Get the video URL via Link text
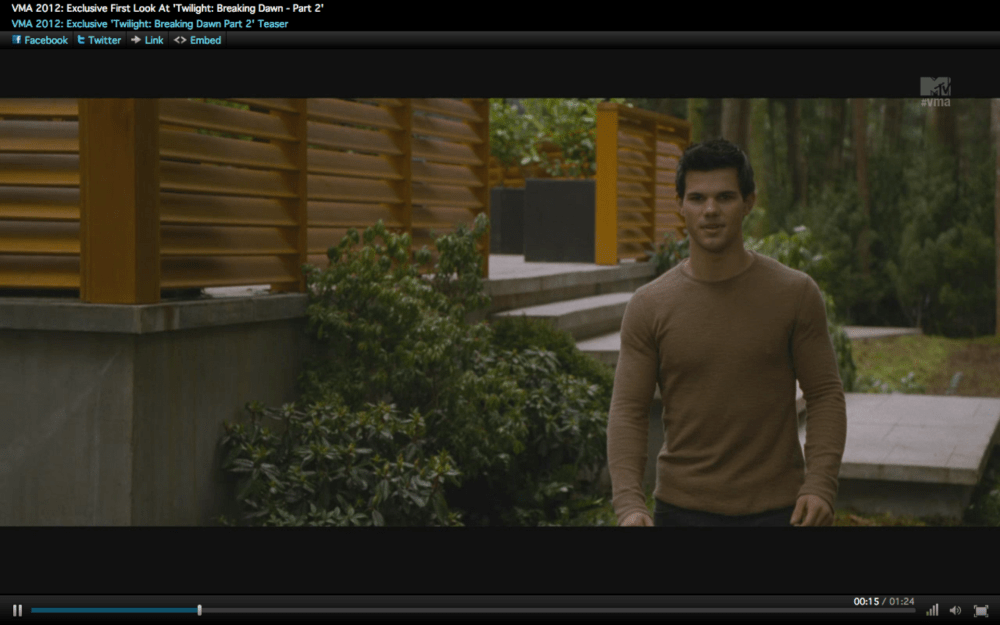Image resolution: width=1000 pixels, height=625 pixels. tap(154, 40)
